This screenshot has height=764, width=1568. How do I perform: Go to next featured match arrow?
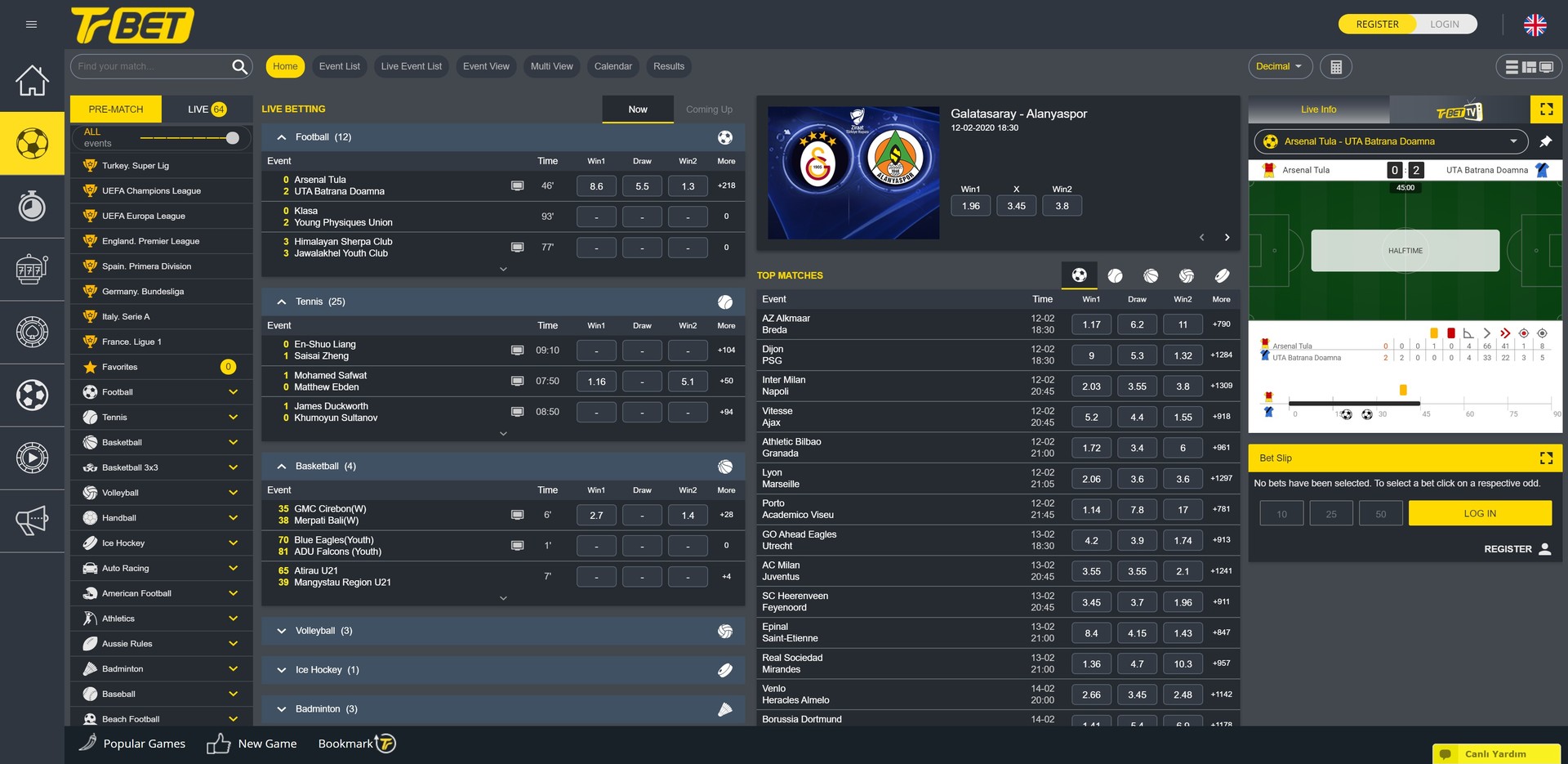click(x=1227, y=238)
